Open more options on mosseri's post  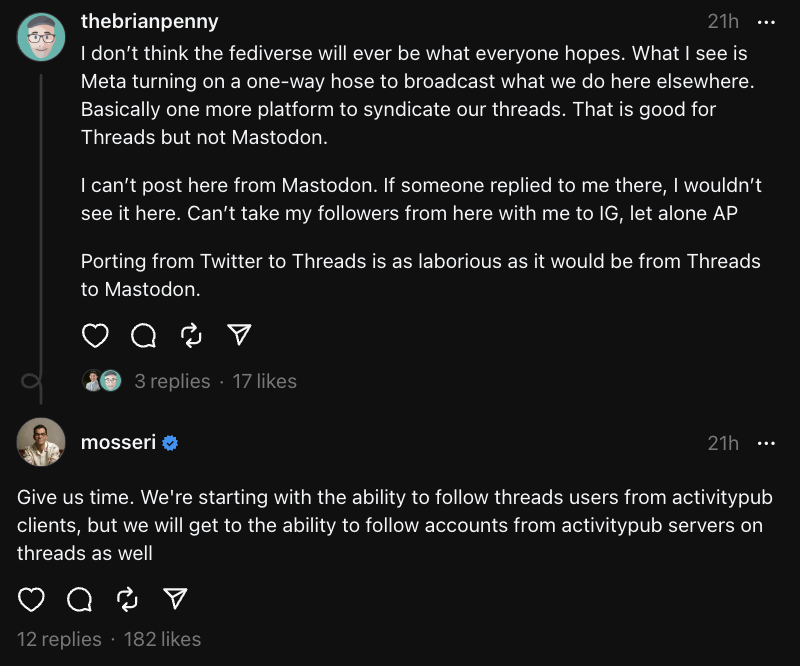coord(767,443)
